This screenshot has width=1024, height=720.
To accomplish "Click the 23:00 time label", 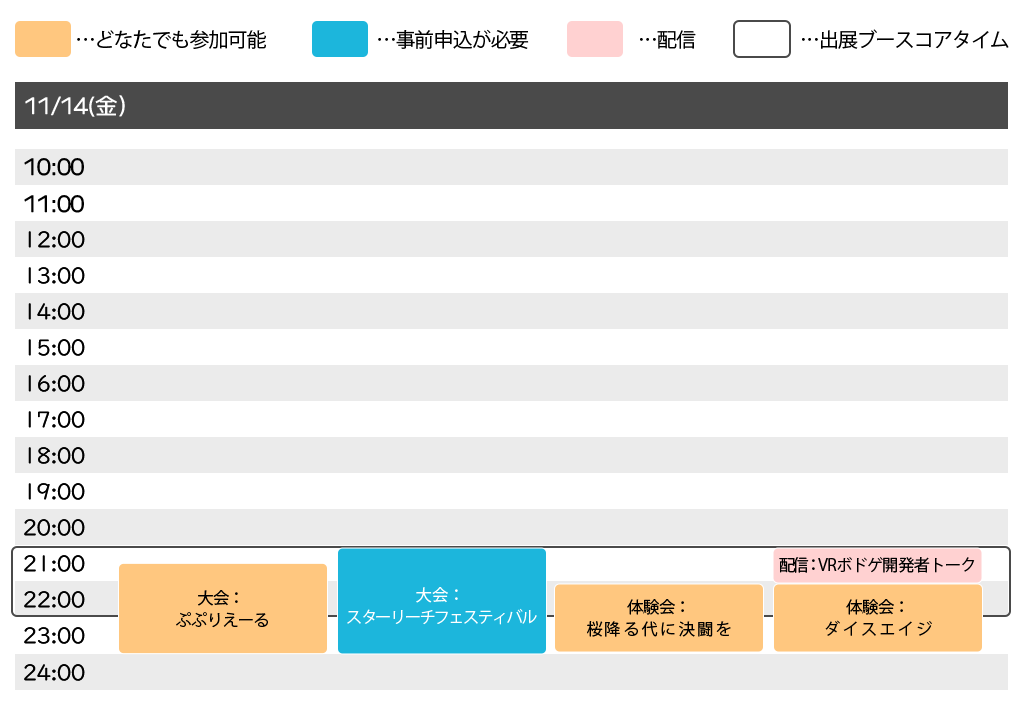I will pyautogui.click(x=54, y=636).
